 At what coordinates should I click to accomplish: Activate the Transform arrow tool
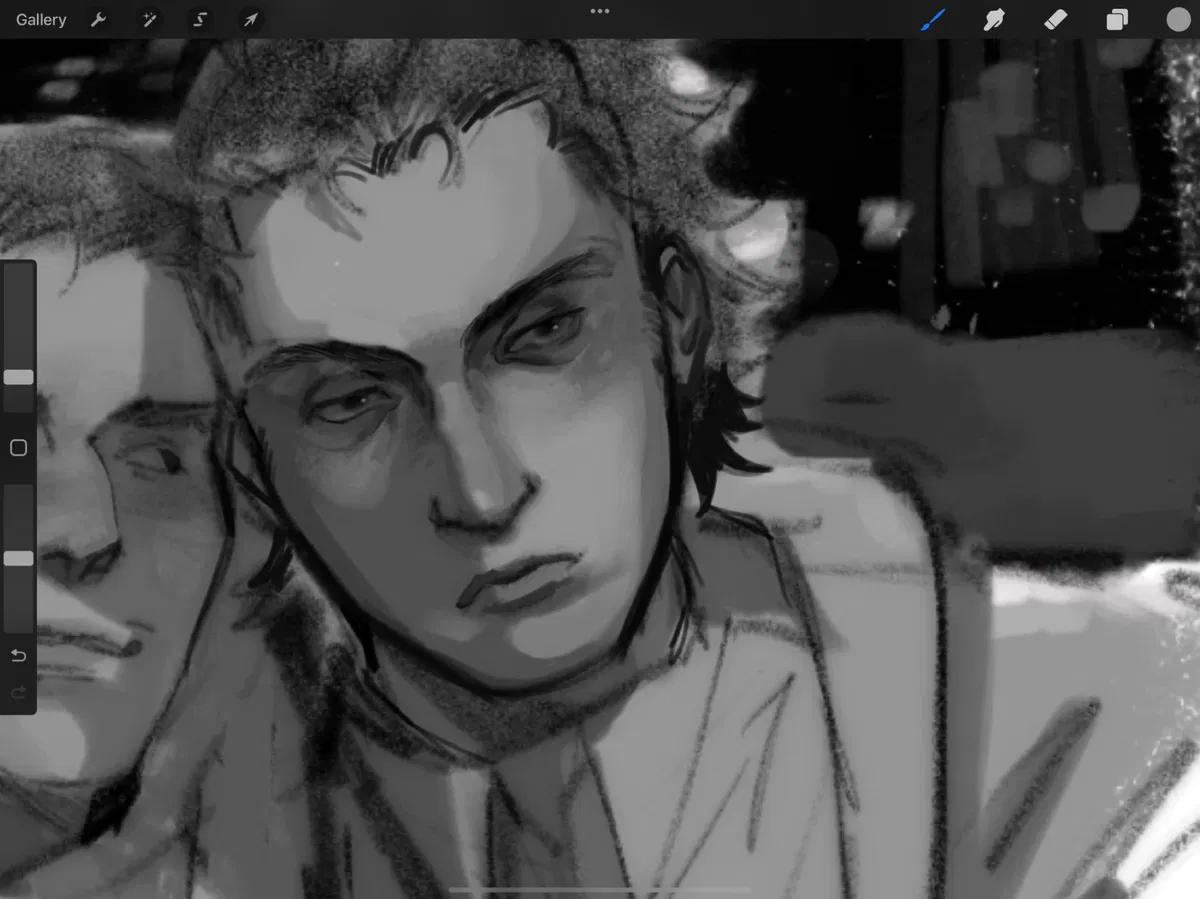pos(250,19)
